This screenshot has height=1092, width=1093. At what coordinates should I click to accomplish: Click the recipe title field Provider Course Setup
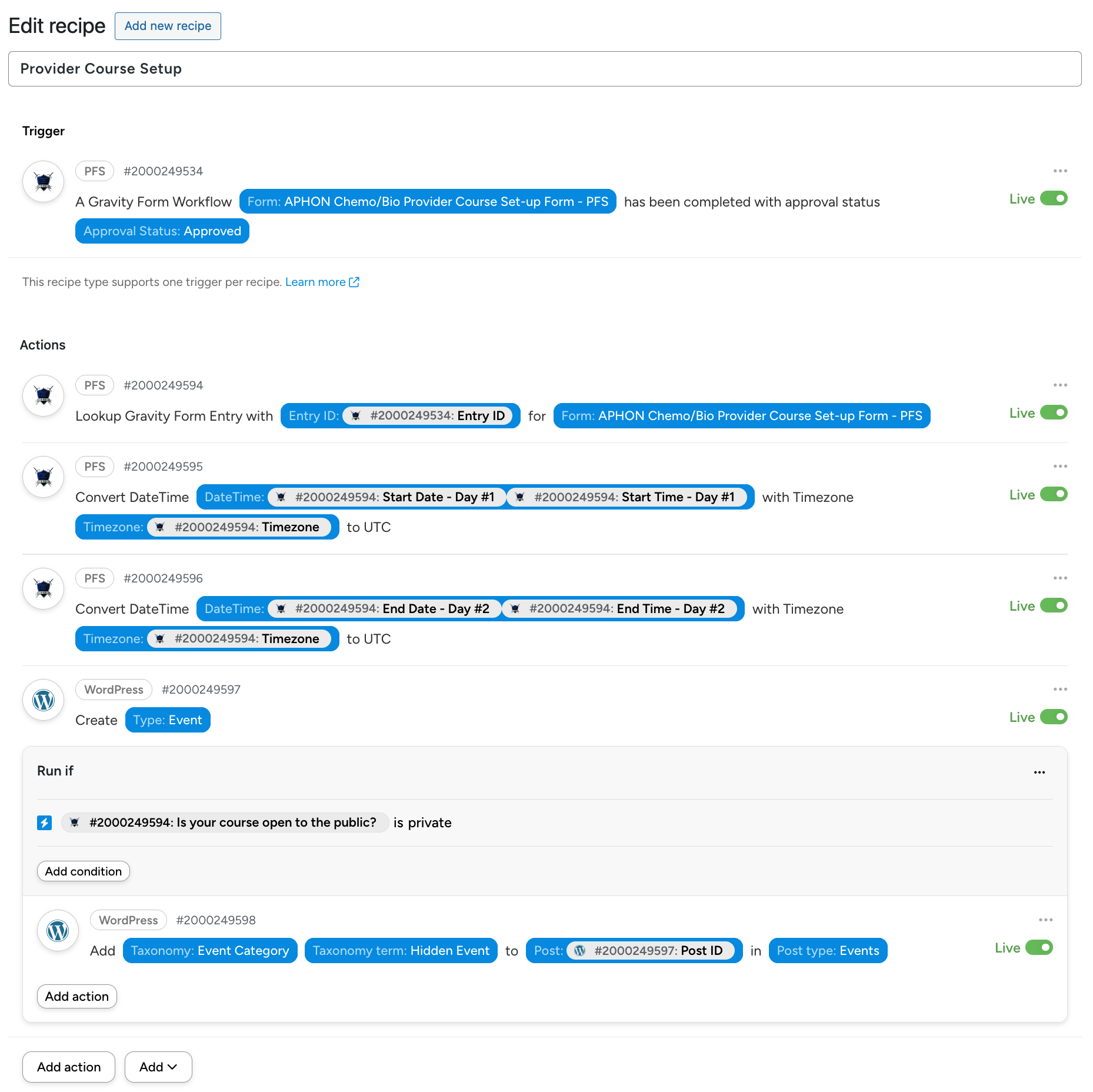[x=545, y=69]
